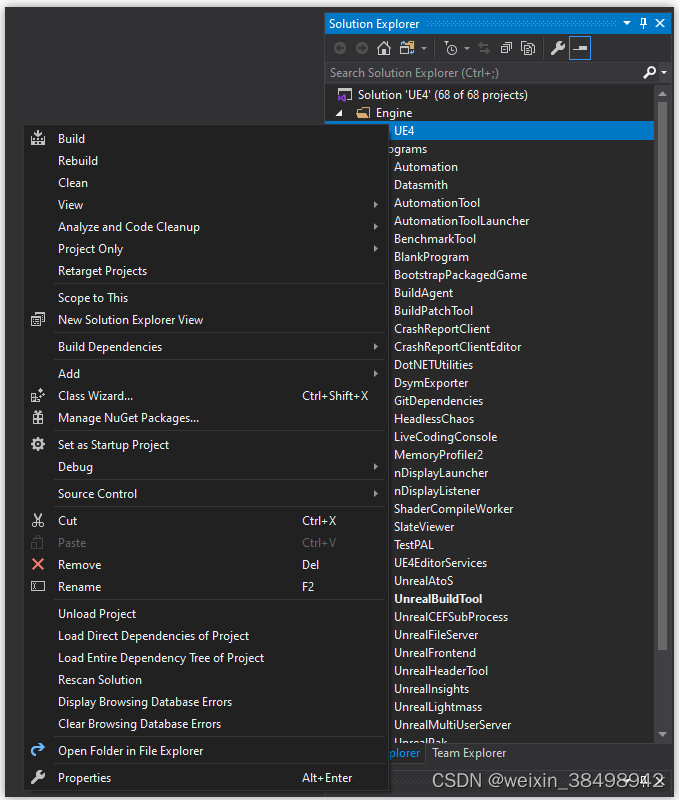Expand Build Dependencies submenu
679x800 pixels.
click(x=375, y=346)
